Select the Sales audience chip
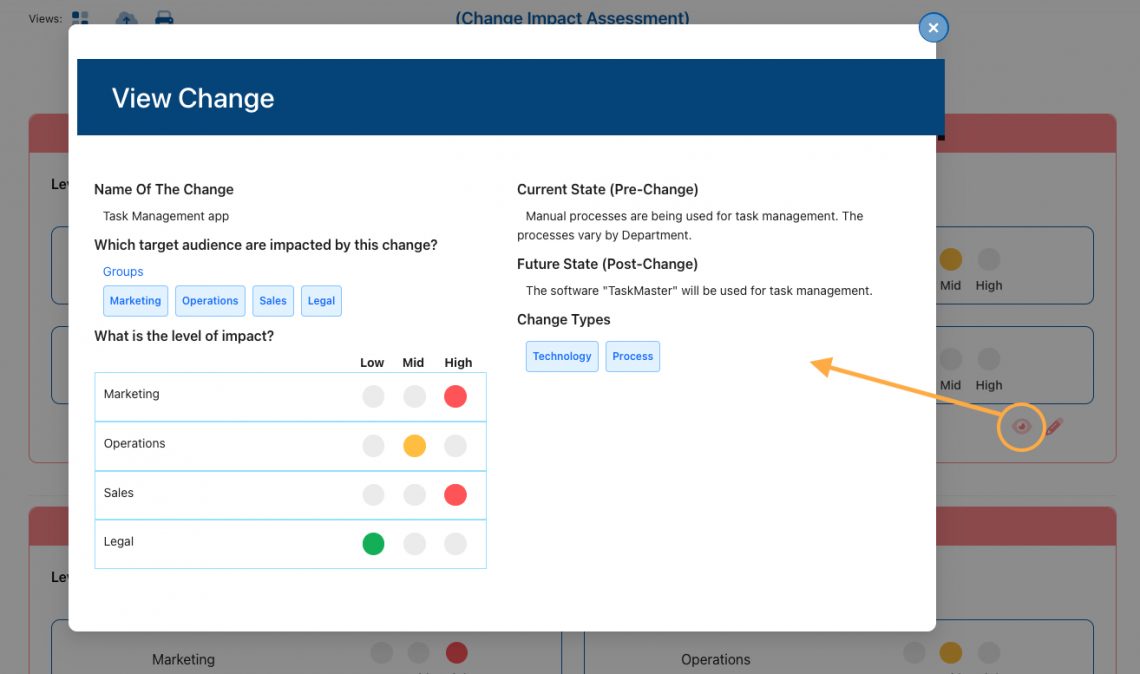 point(273,300)
